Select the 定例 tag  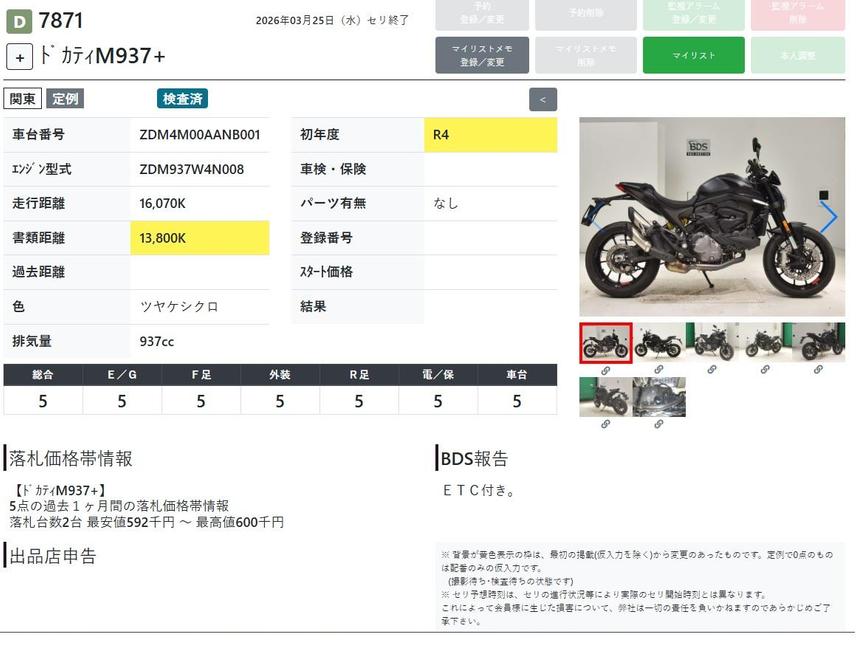65,99
